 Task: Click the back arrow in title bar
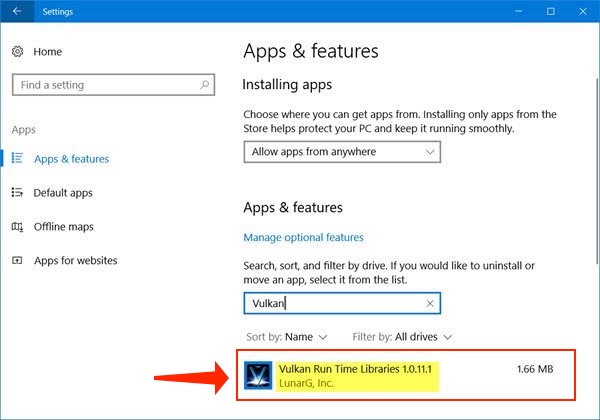[16, 11]
